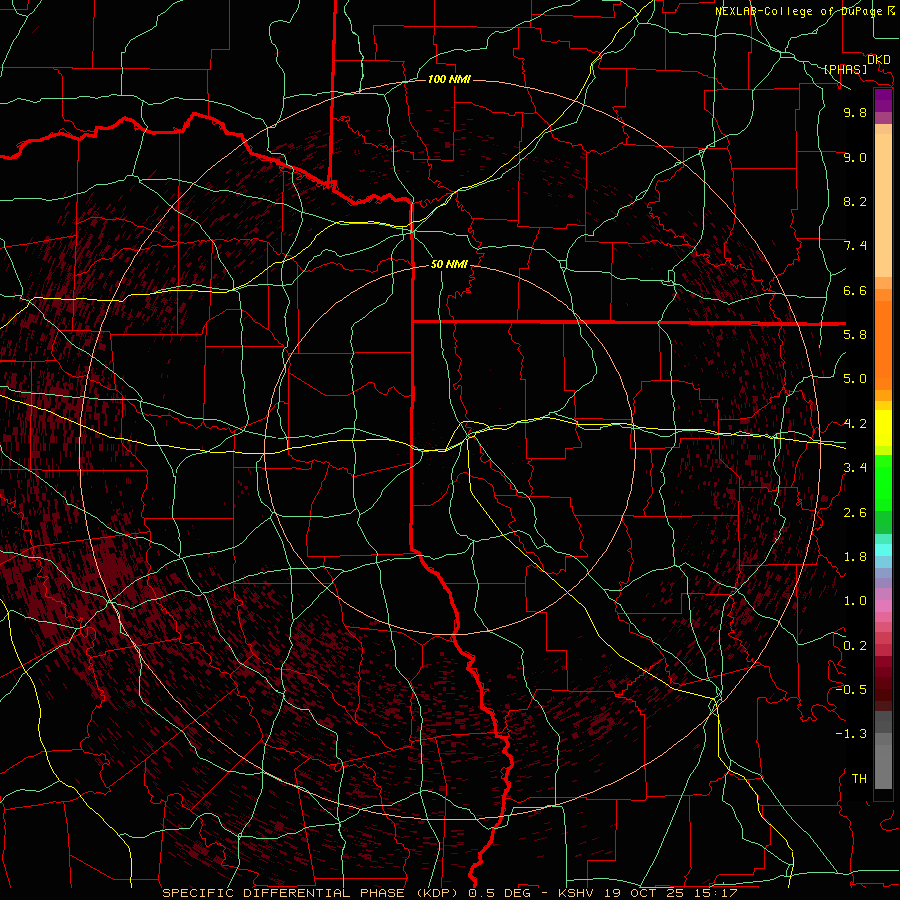Click the 50 NMI range ring label

(x=449, y=264)
